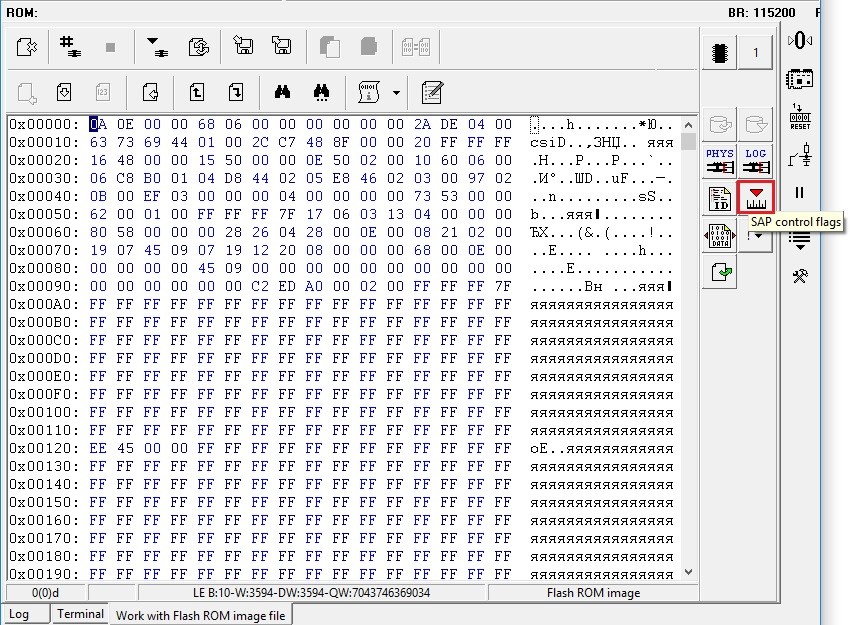853x625 pixels.
Task: Click byte 80 in row 0x00060
Action: pyautogui.click(x=98, y=232)
